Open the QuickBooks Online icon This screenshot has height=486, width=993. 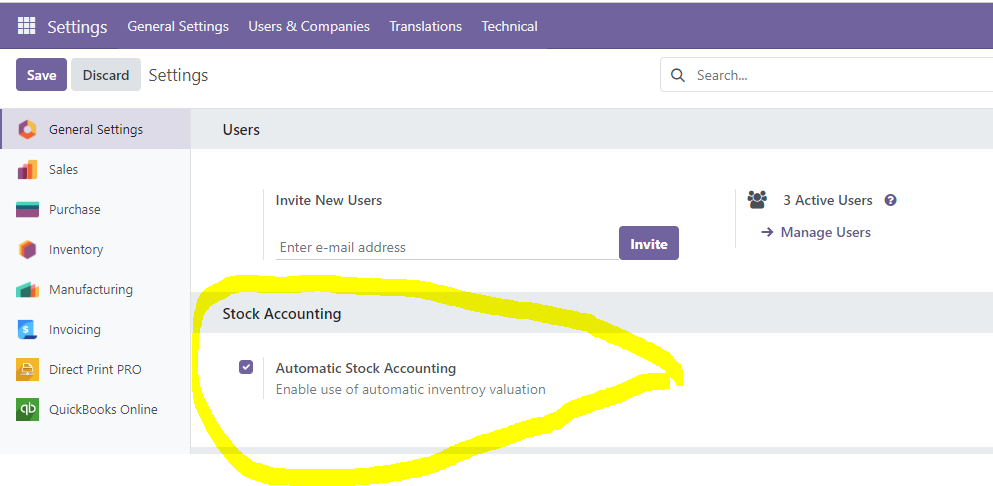[27, 409]
